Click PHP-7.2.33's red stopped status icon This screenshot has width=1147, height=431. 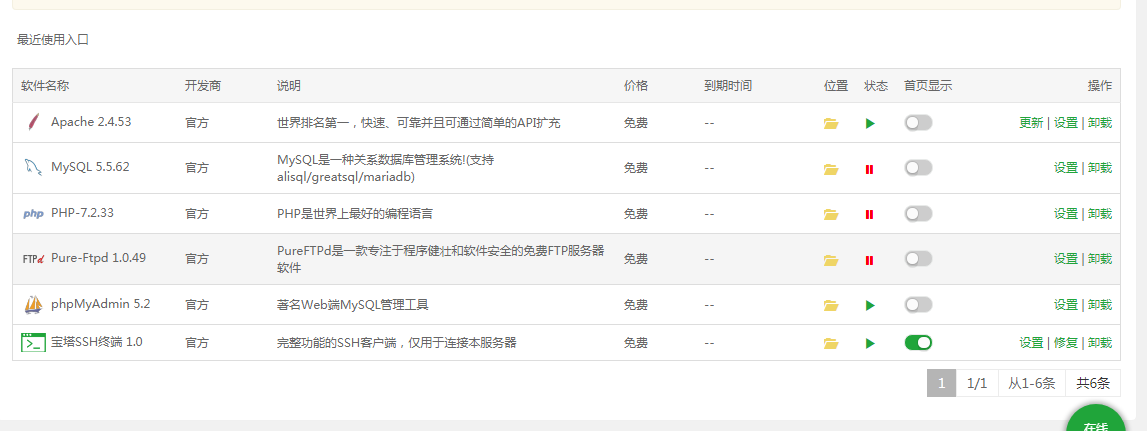pos(870,214)
